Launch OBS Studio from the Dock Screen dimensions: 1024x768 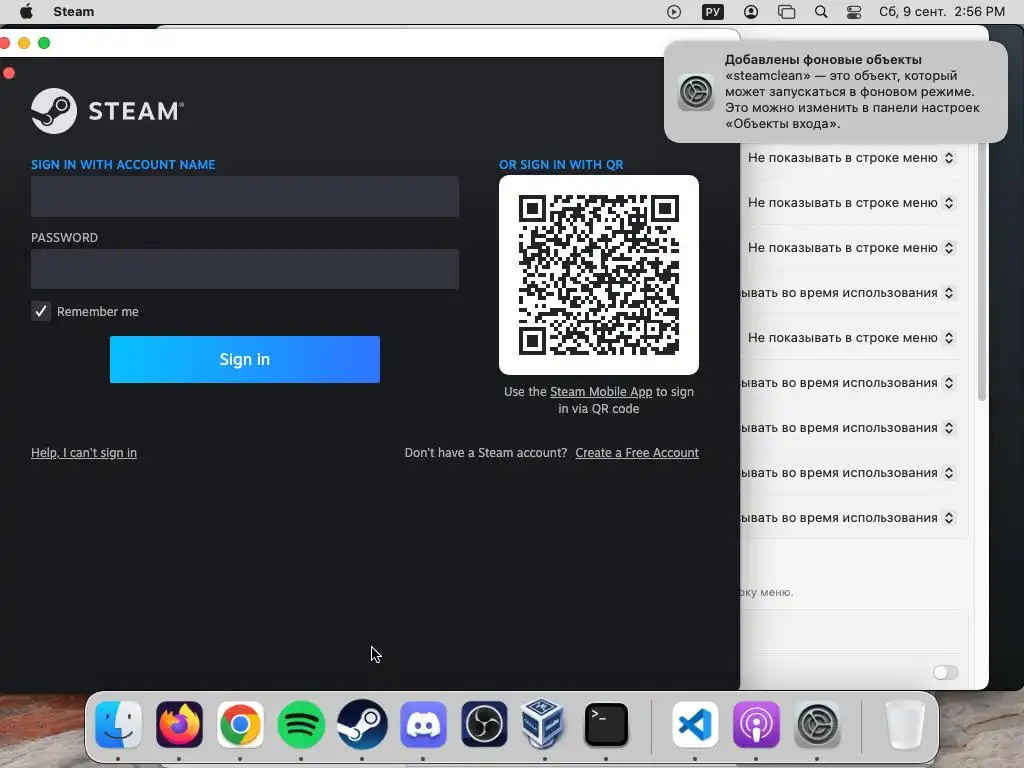[484, 724]
